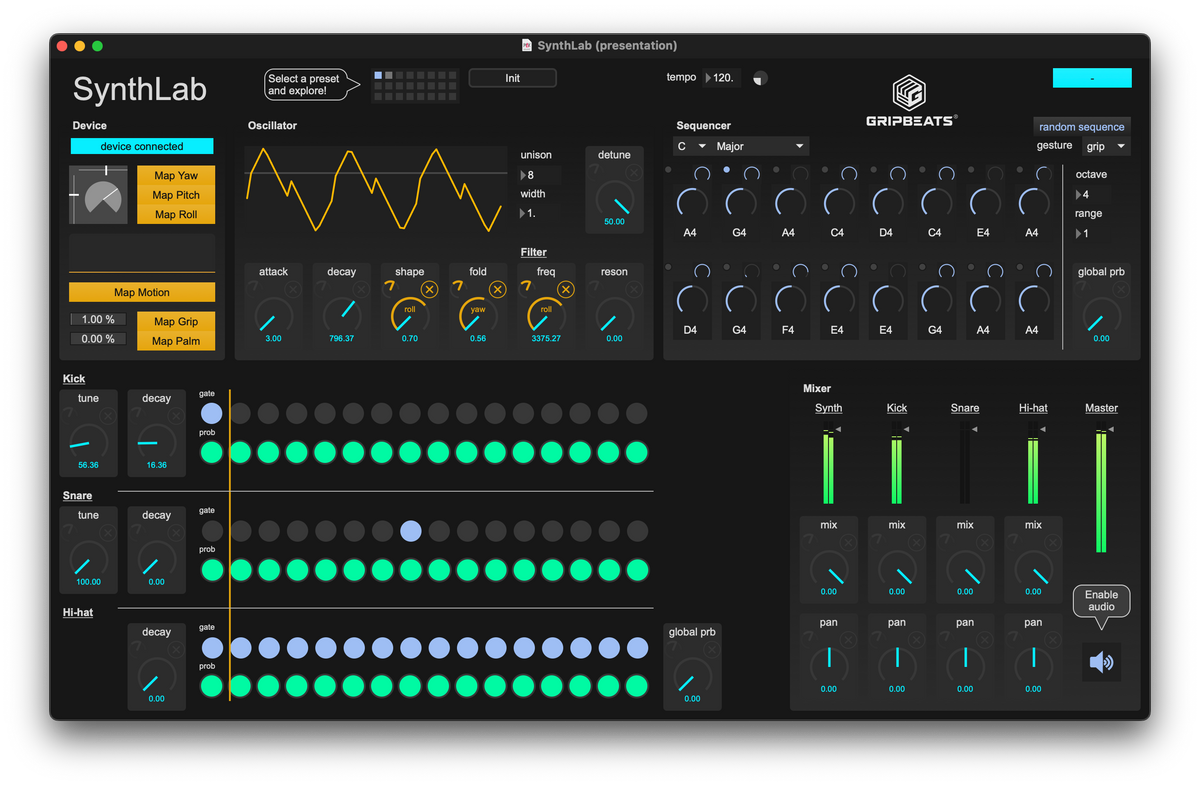
Task: Click the Map Yaw button
Action: 176,175
